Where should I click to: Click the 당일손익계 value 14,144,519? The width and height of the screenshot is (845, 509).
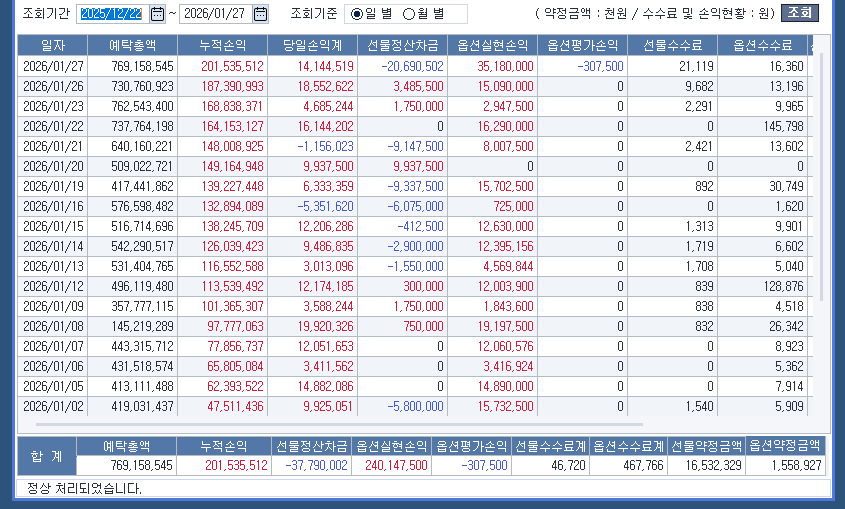(x=325, y=66)
